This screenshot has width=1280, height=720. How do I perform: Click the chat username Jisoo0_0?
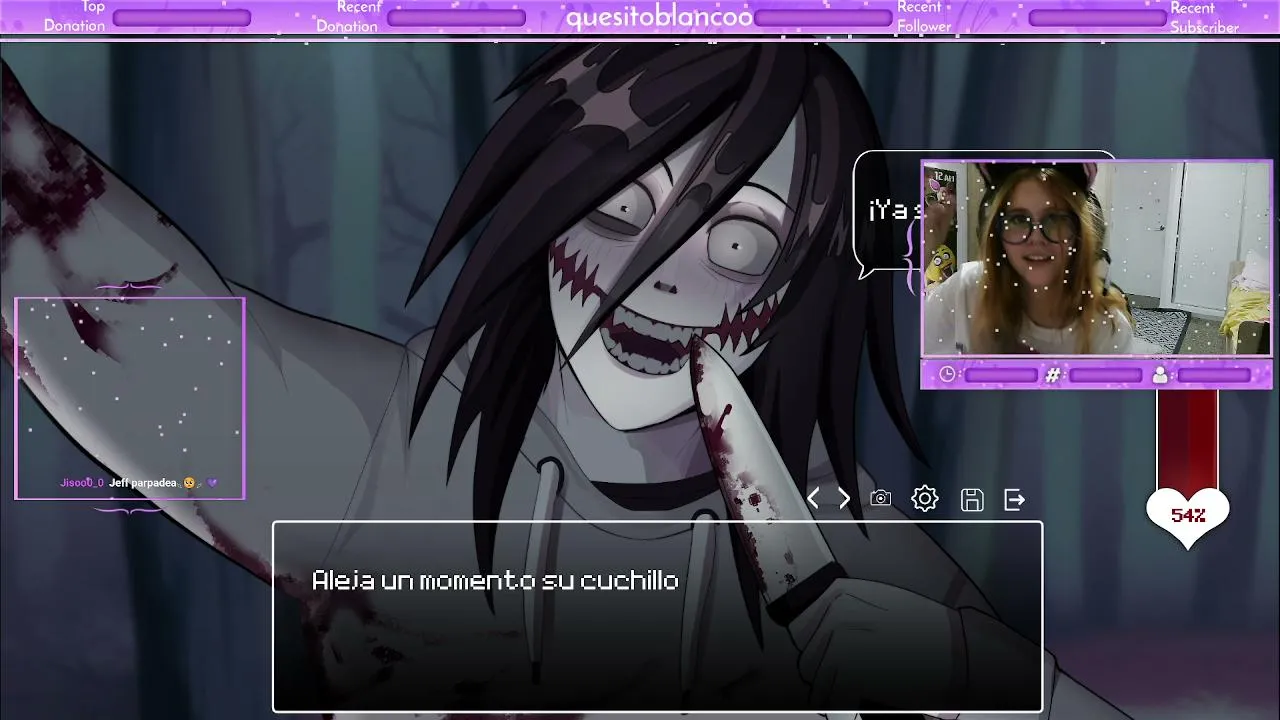(x=82, y=483)
